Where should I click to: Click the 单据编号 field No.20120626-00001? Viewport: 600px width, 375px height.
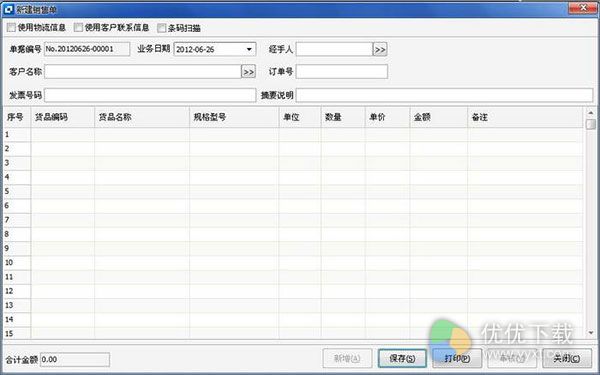pyautogui.click(x=87, y=49)
